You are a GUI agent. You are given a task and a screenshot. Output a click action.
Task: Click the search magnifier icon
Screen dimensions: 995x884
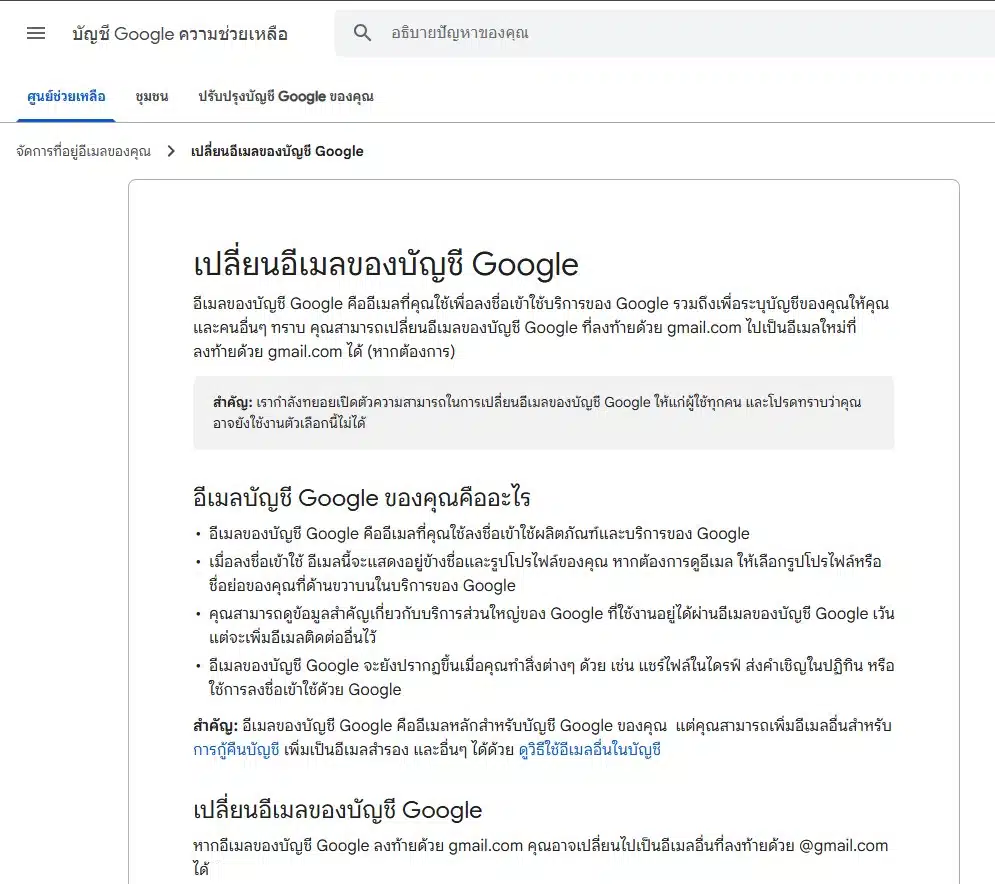point(362,33)
